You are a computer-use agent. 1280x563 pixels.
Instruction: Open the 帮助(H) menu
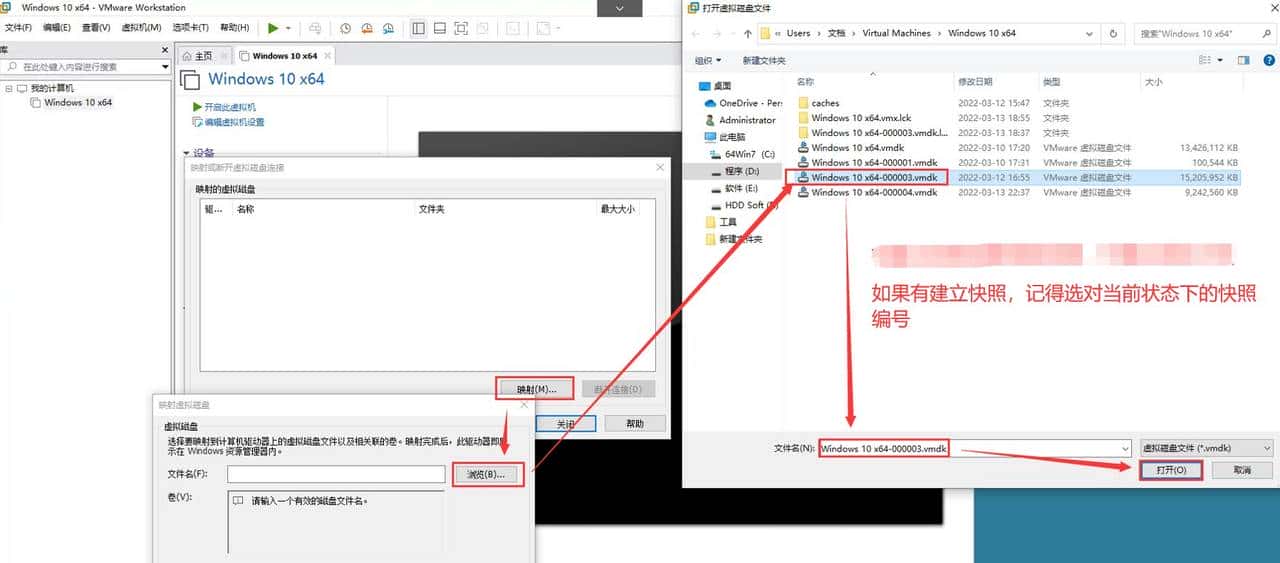pyautogui.click(x=234, y=28)
